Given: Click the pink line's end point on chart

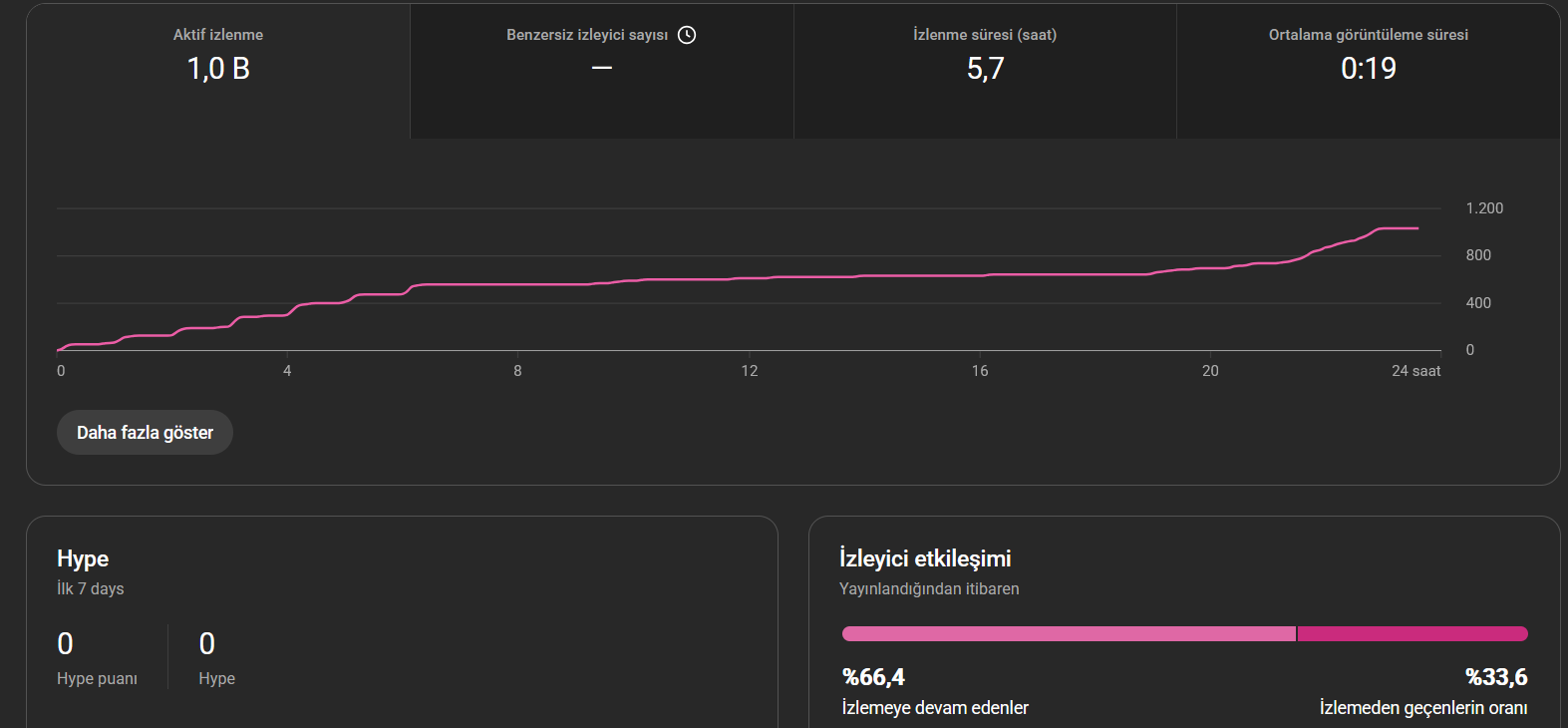Looking at the screenshot, I should click(x=1417, y=228).
